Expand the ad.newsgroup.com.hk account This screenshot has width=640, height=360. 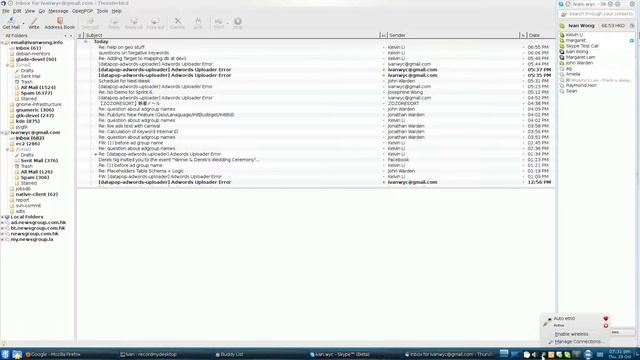pos(2,223)
